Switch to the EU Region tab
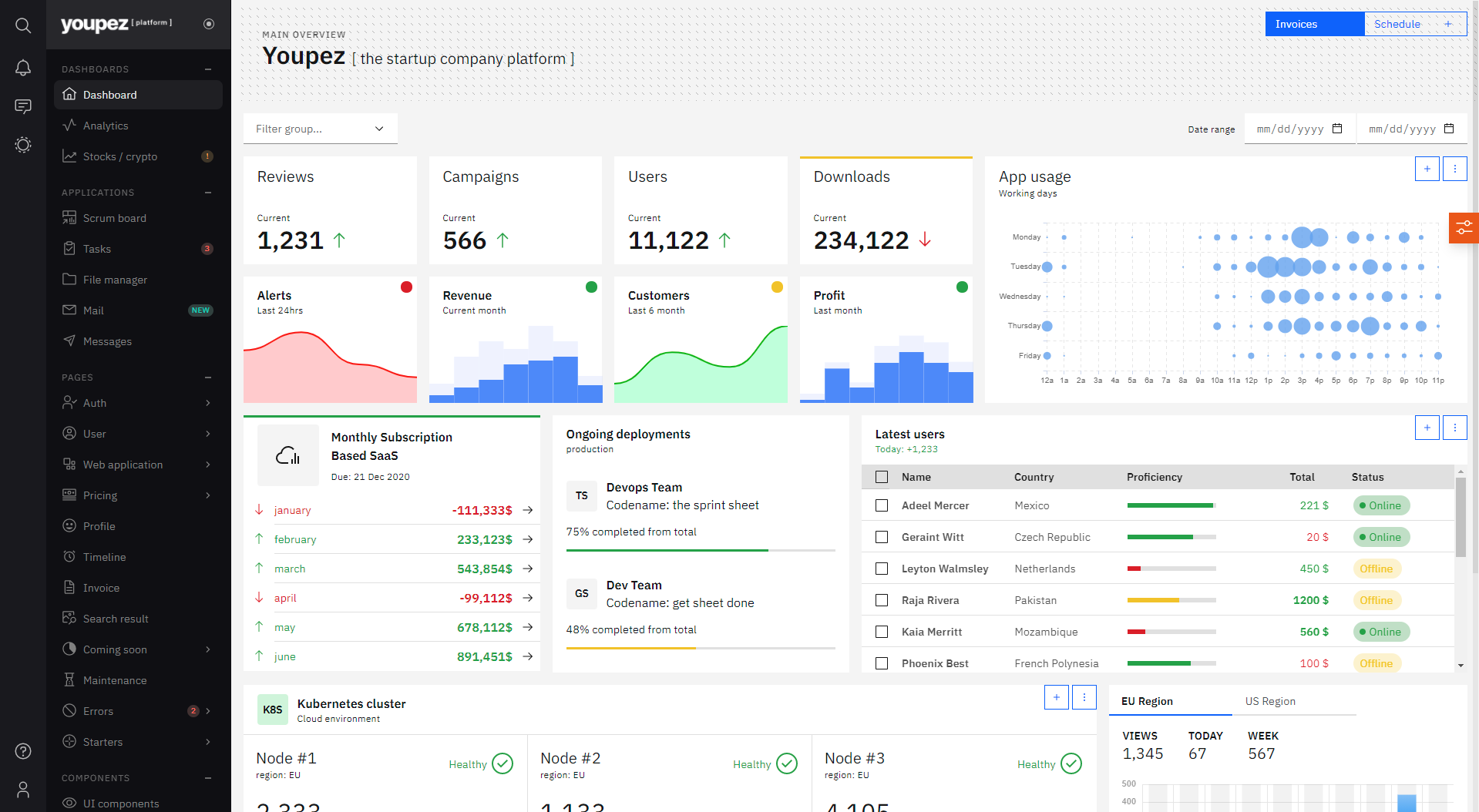 (x=1170, y=701)
